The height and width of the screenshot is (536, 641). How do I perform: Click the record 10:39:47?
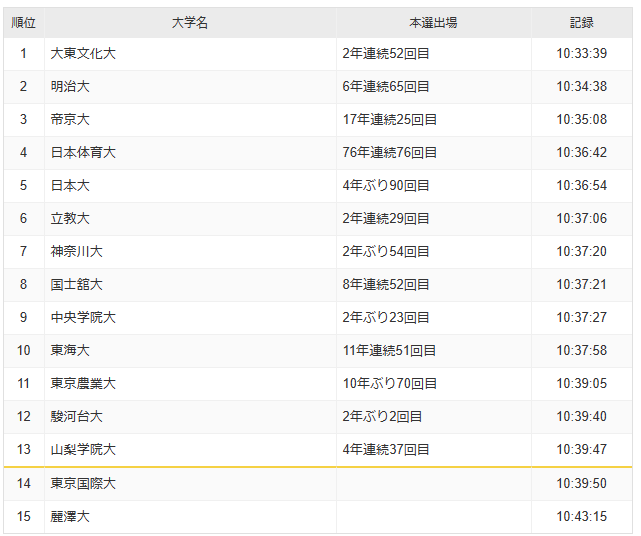click(582, 450)
